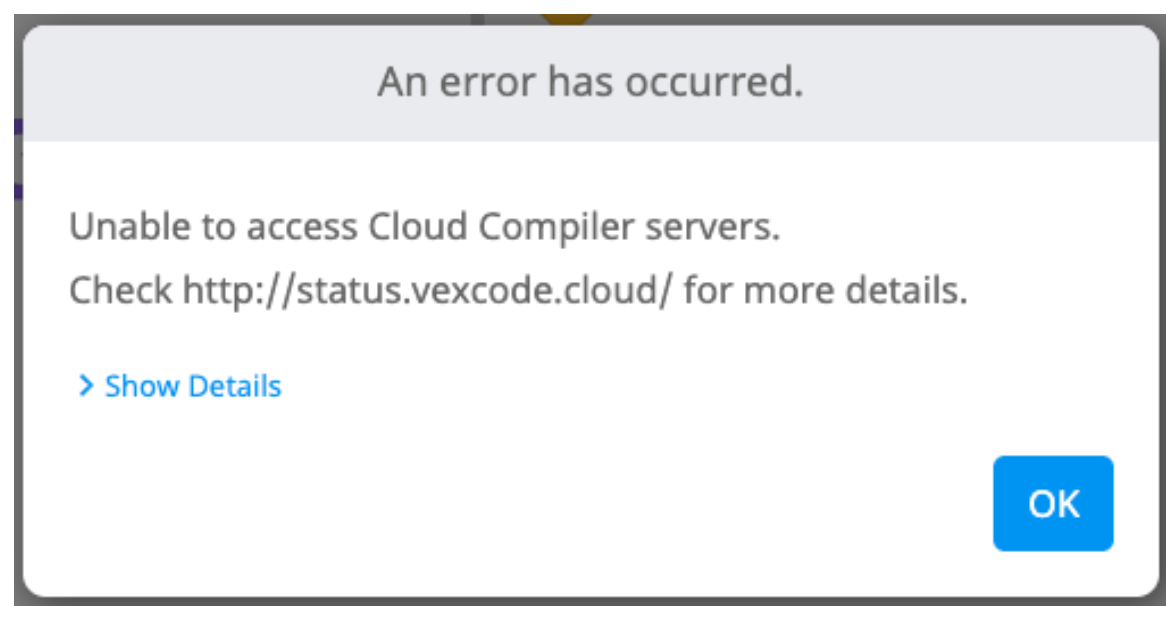The width and height of the screenshot is (1174, 618).
Task: Click the dialog header reading An error has occurred
Action: coord(587,82)
